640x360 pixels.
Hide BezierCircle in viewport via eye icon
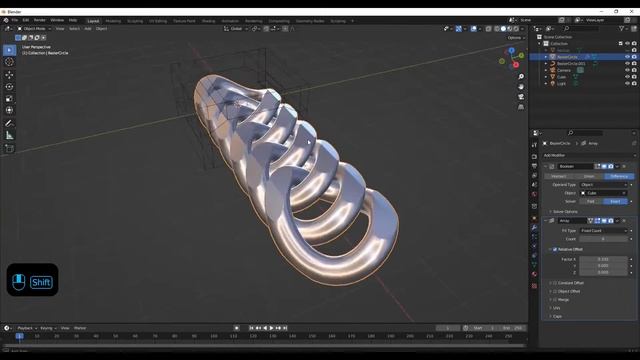pos(627,57)
